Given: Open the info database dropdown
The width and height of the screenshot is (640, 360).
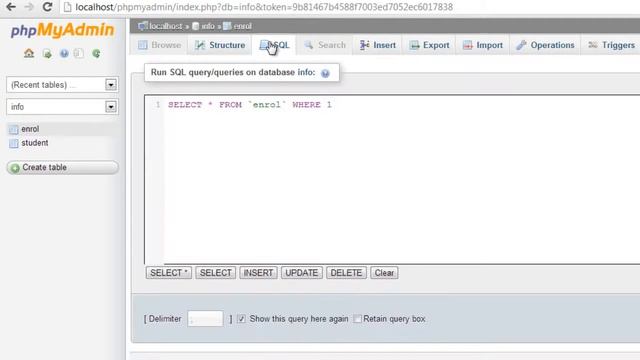Looking at the screenshot, I should [x=62, y=107].
